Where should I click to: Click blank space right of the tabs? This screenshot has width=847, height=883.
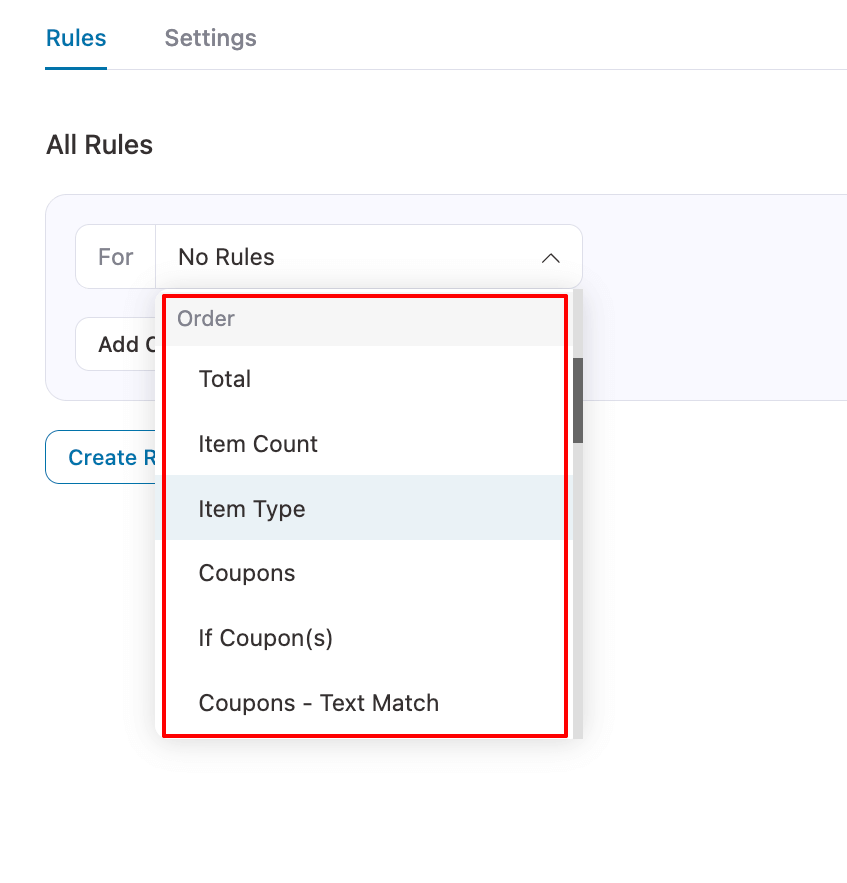(x=550, y=38)
